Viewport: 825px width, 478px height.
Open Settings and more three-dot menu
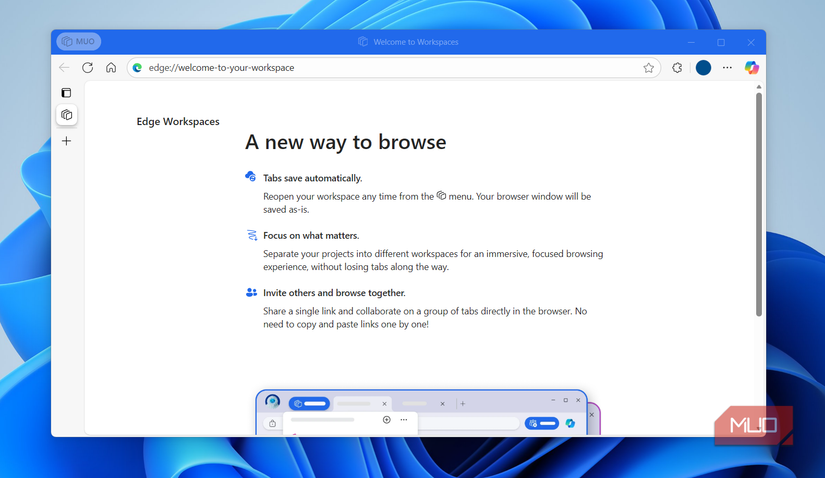coord(727,67)
